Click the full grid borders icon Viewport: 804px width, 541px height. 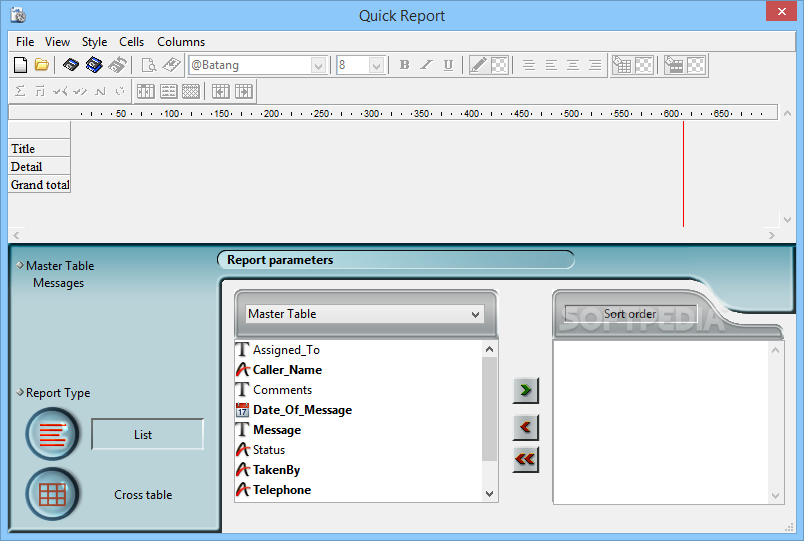(191, 91)
